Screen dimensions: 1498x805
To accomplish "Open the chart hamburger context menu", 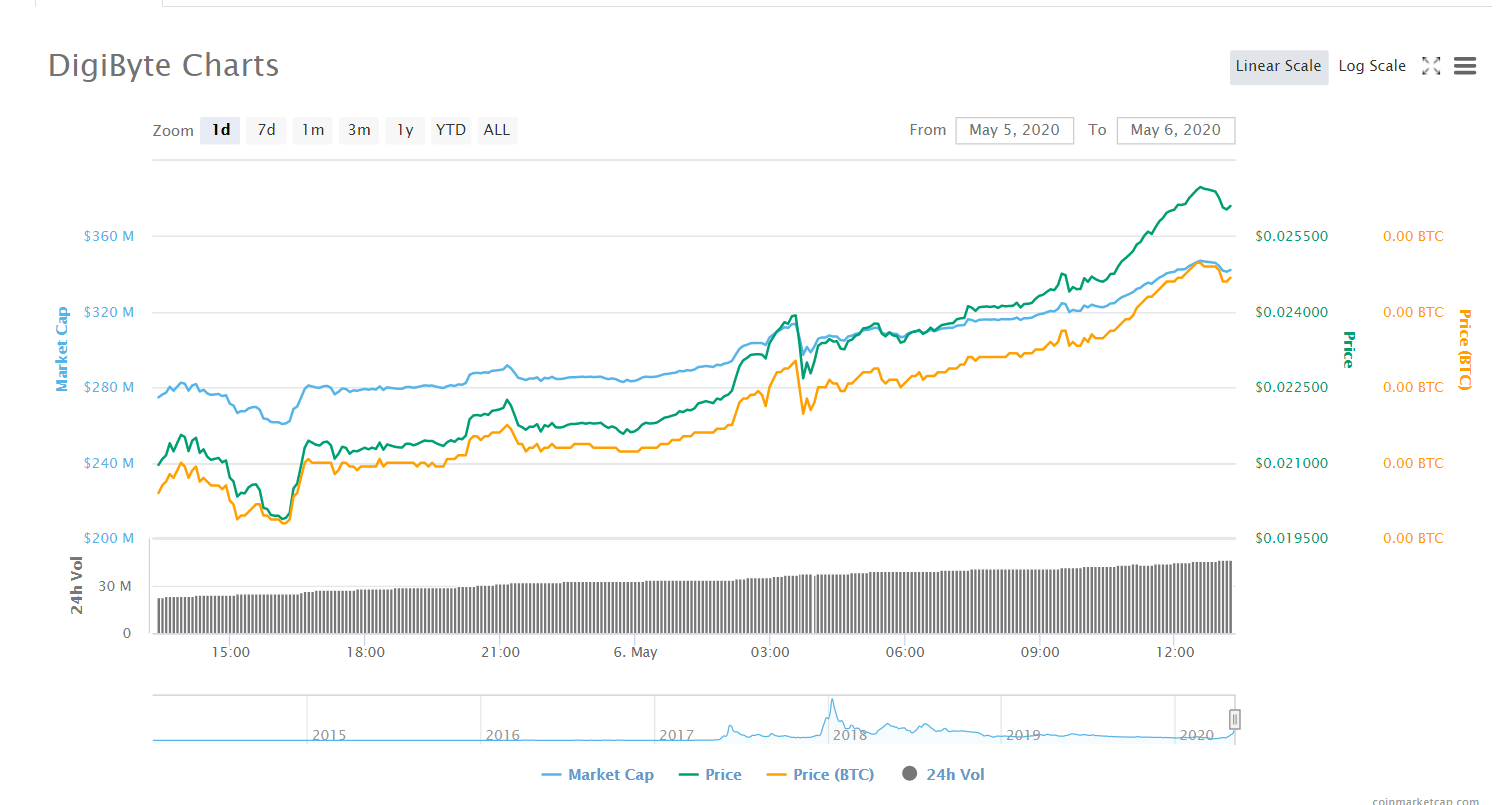I will pyautogui.click(x=1465, y=66).
